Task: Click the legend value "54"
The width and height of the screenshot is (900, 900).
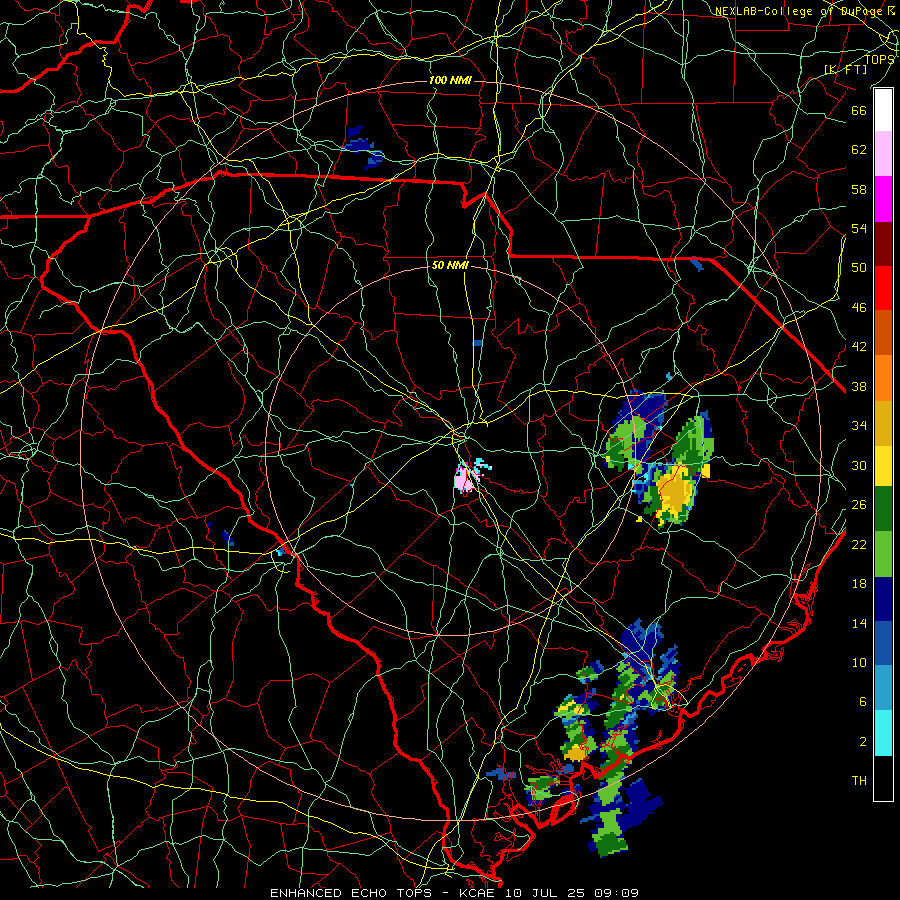Action: click(x=859, y=228)
